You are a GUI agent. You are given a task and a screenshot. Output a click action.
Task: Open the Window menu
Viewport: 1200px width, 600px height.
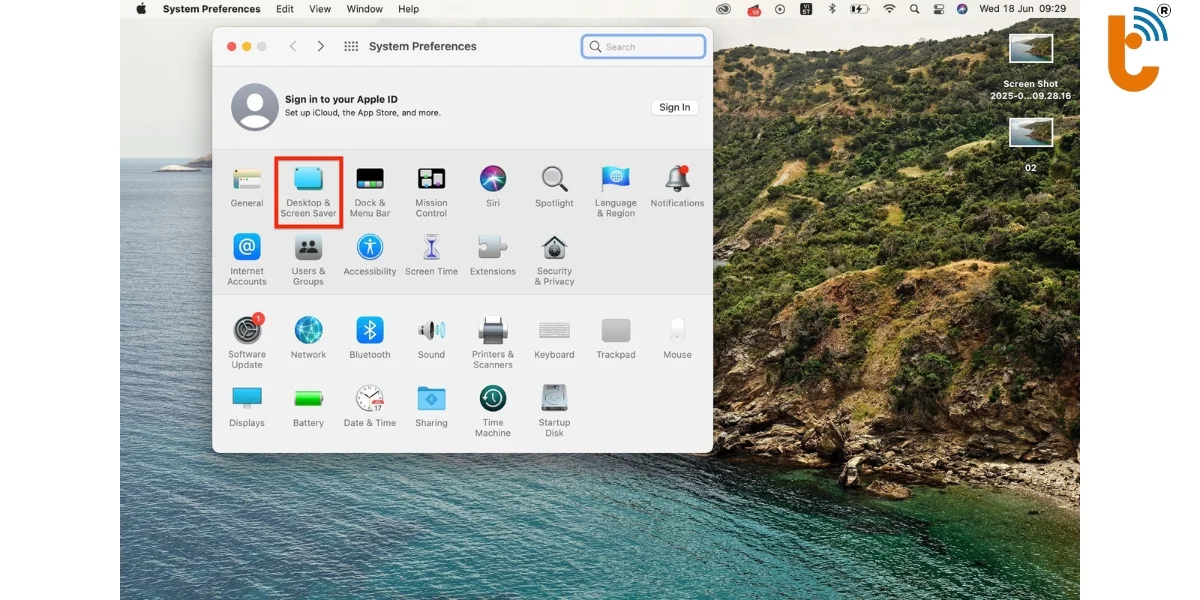364,9
